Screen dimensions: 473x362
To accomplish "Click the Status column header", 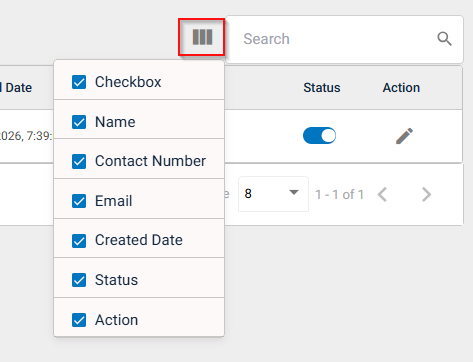I will click(x=322, y=88).
